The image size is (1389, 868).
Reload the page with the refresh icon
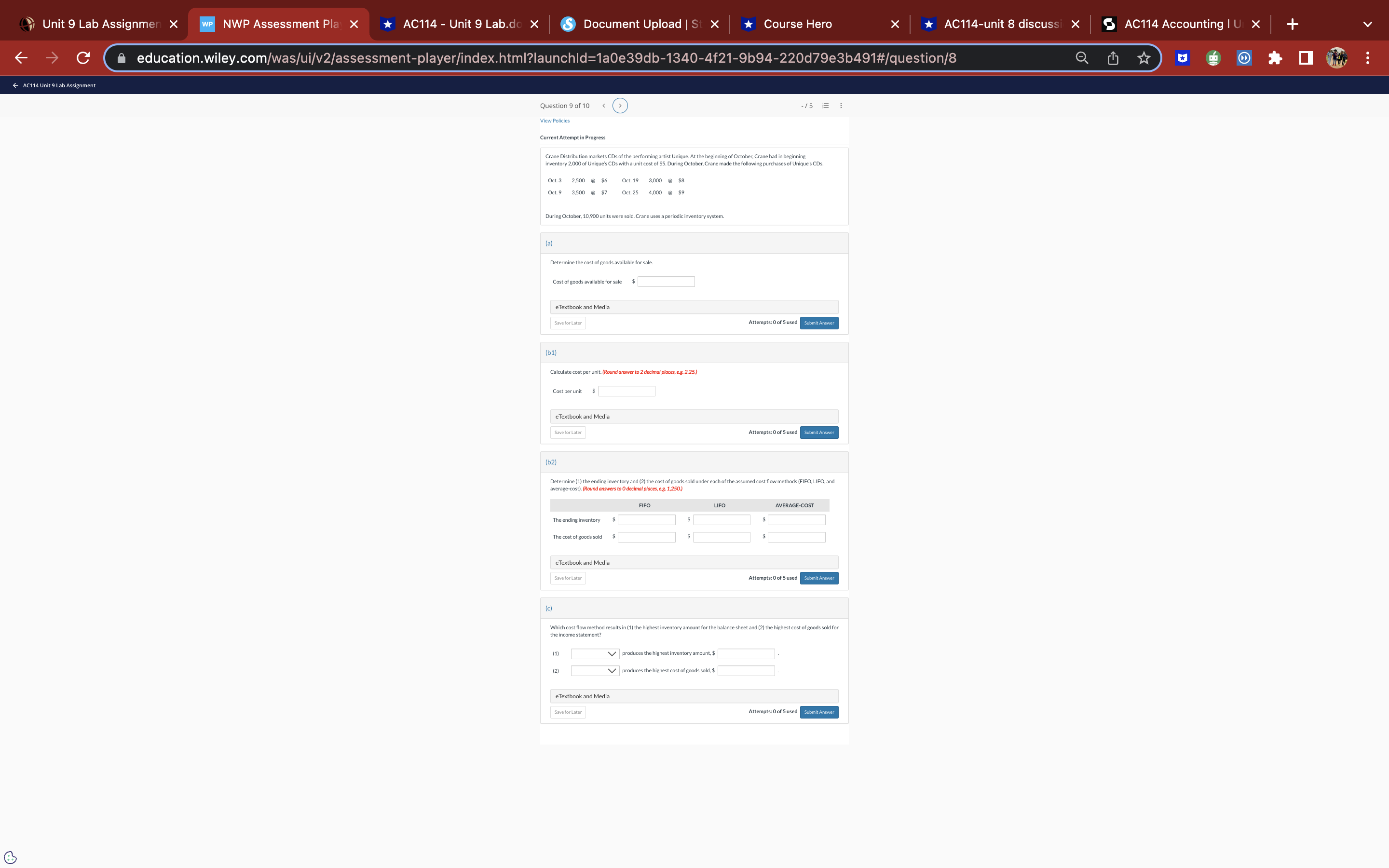(82, 57)
